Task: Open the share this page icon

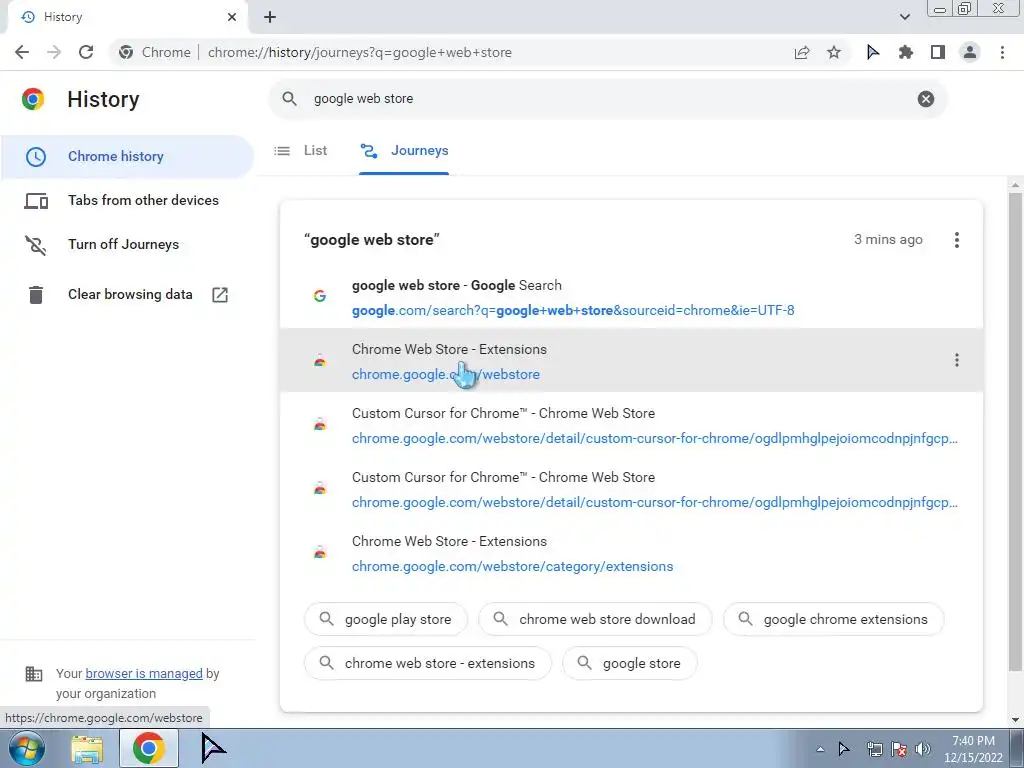Action: pos(802,52)
